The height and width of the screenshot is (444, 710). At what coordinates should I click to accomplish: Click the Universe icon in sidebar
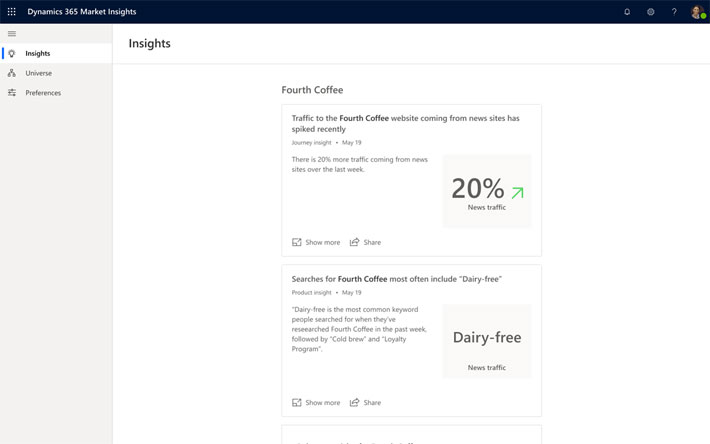(12, 73)
